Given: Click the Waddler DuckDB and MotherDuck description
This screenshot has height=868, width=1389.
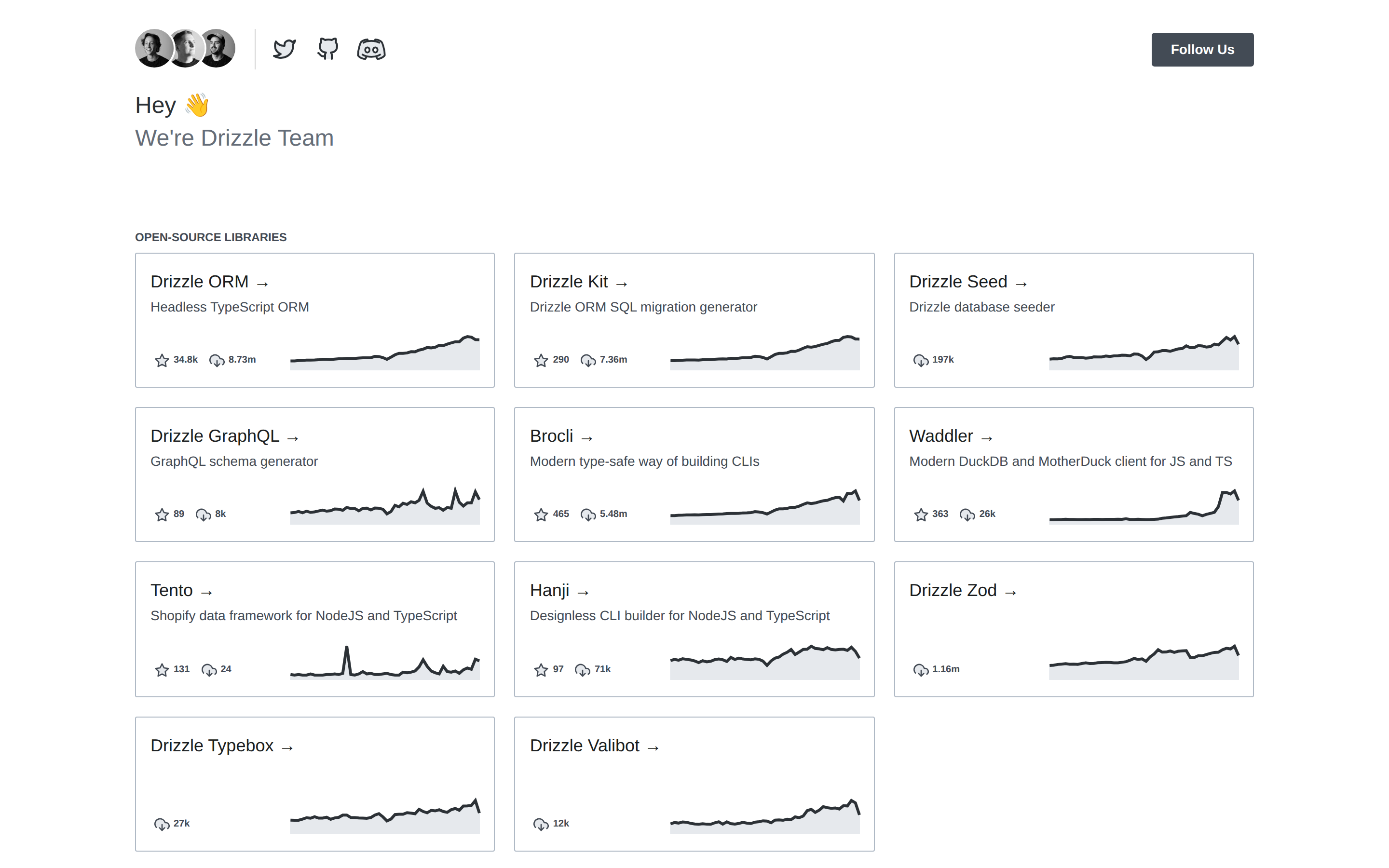Looking at the screenshot, I should (1071, 461).
